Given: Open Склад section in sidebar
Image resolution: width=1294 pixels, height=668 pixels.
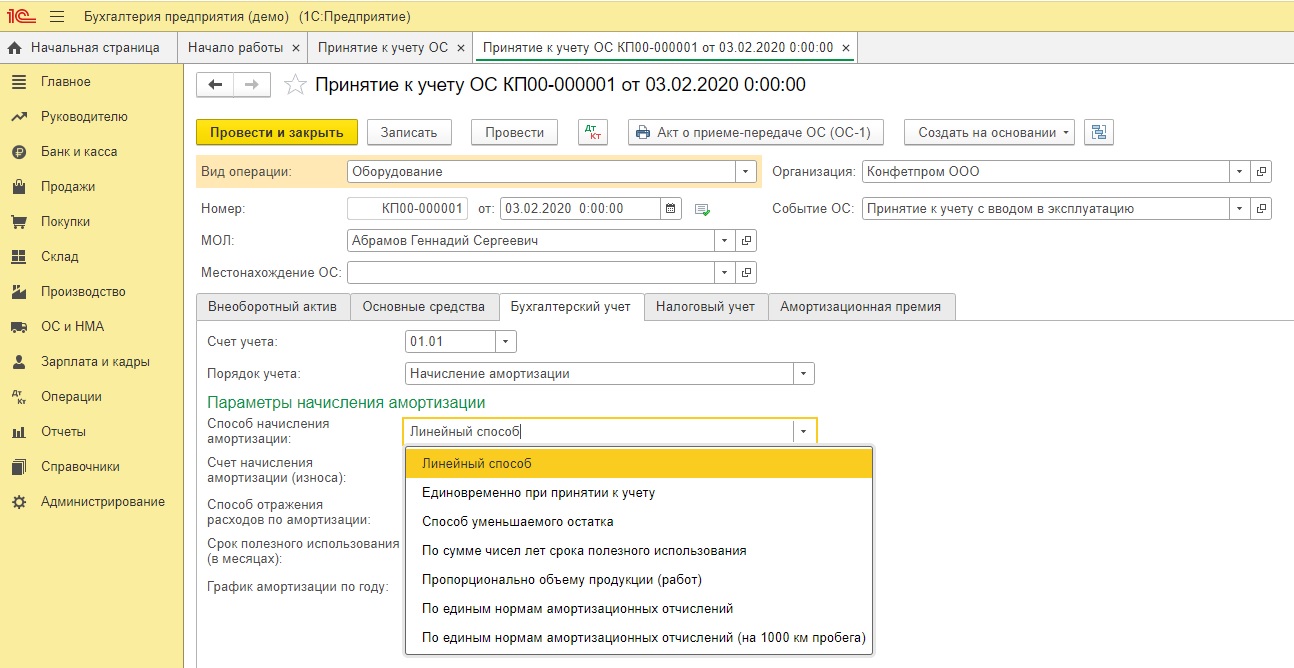Looking at the screenshot, I should [60, 257].
